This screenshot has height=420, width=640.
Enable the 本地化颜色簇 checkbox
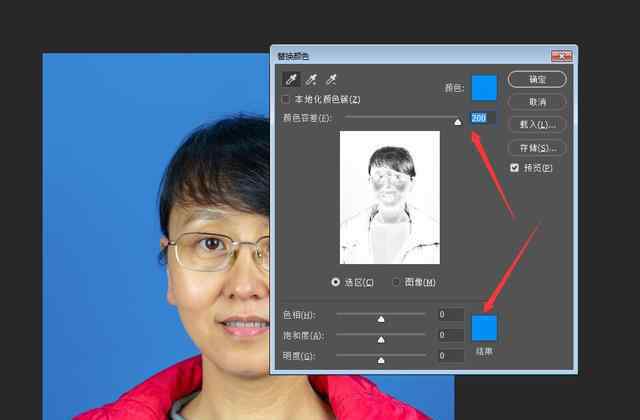pos(287,100)
